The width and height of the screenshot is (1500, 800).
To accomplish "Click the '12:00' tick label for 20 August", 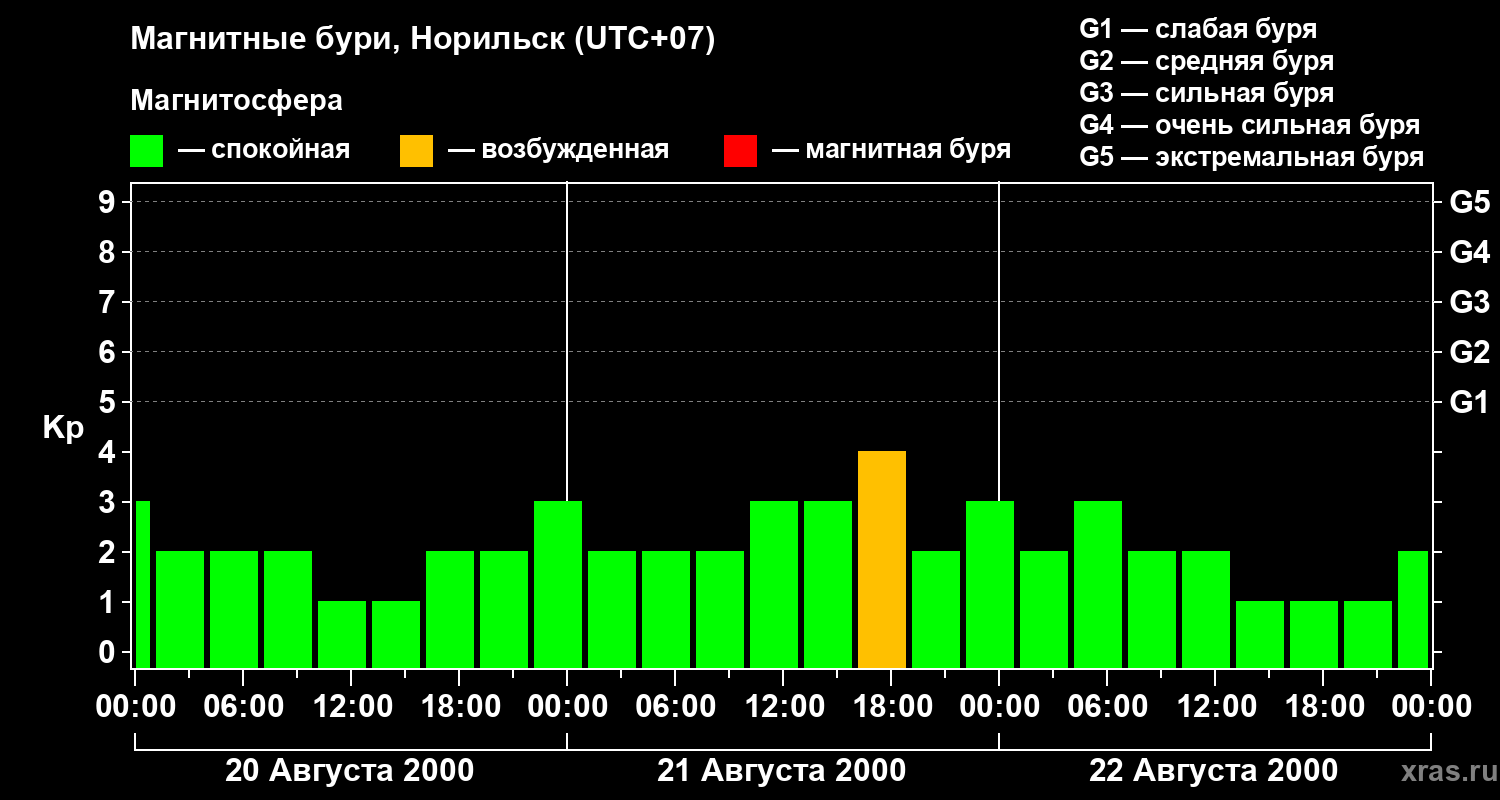I will pos(351,707).
